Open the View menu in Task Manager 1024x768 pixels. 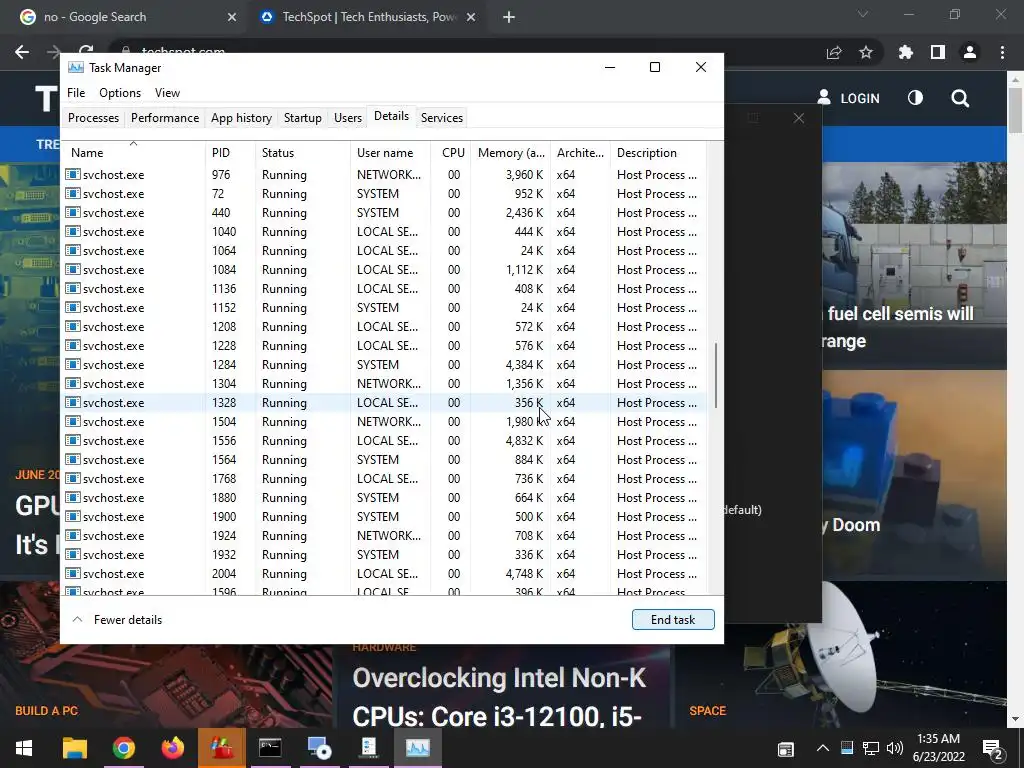click(x=167, y=93)
